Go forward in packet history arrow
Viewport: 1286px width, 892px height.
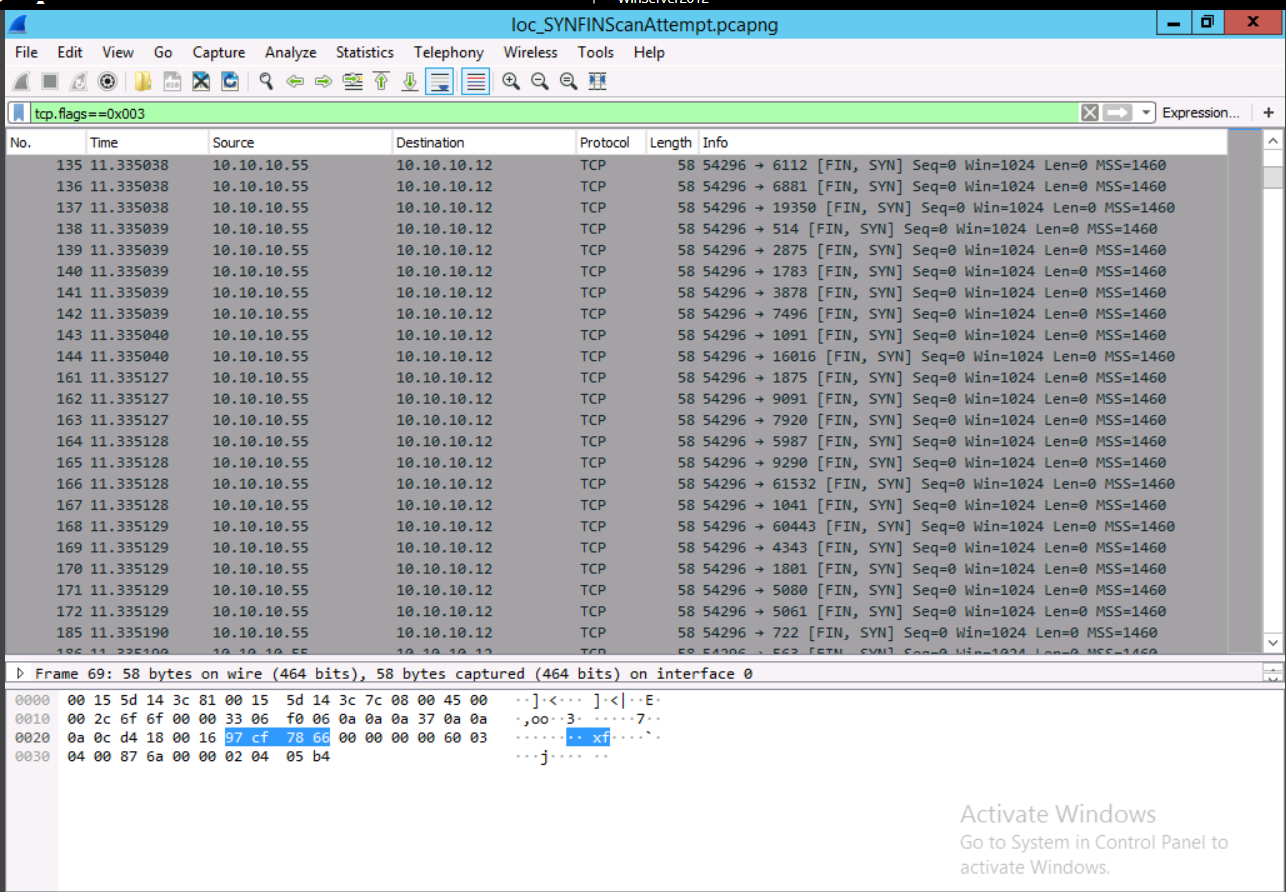(323, 82)
